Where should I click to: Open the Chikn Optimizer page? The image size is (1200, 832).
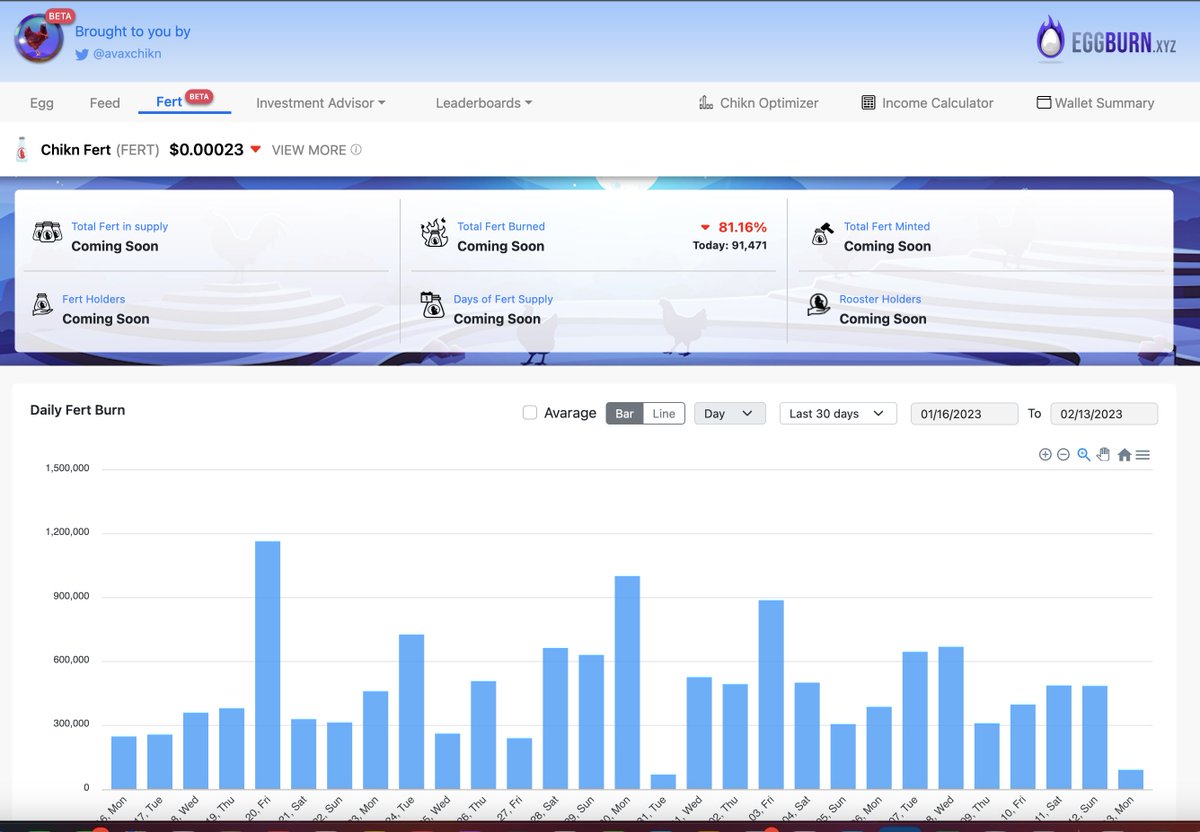tap(758, 103)
